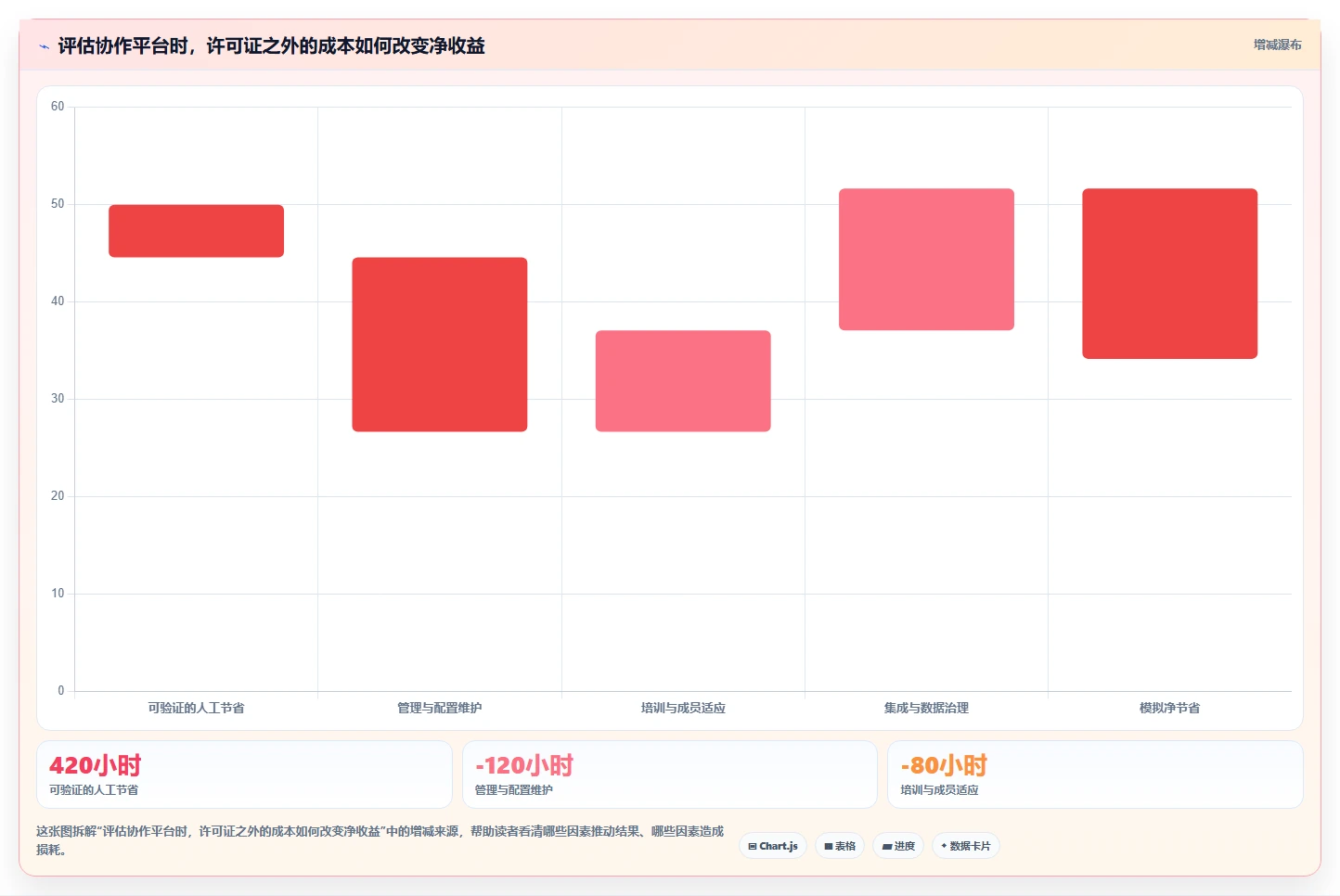Click x-axis label 管理与配置维护
The image size is (1340, 896).
click(440, 708)
